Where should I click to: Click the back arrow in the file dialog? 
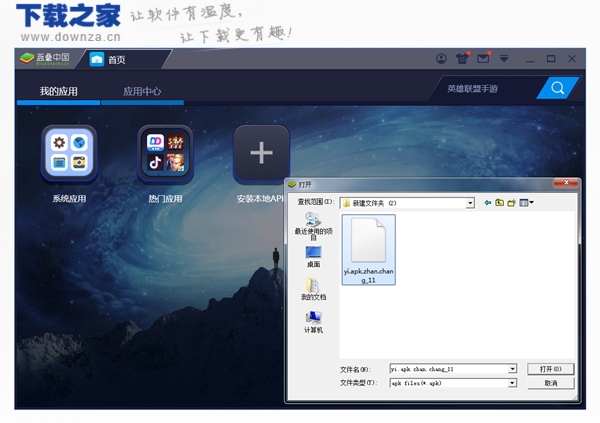[488, 203]
